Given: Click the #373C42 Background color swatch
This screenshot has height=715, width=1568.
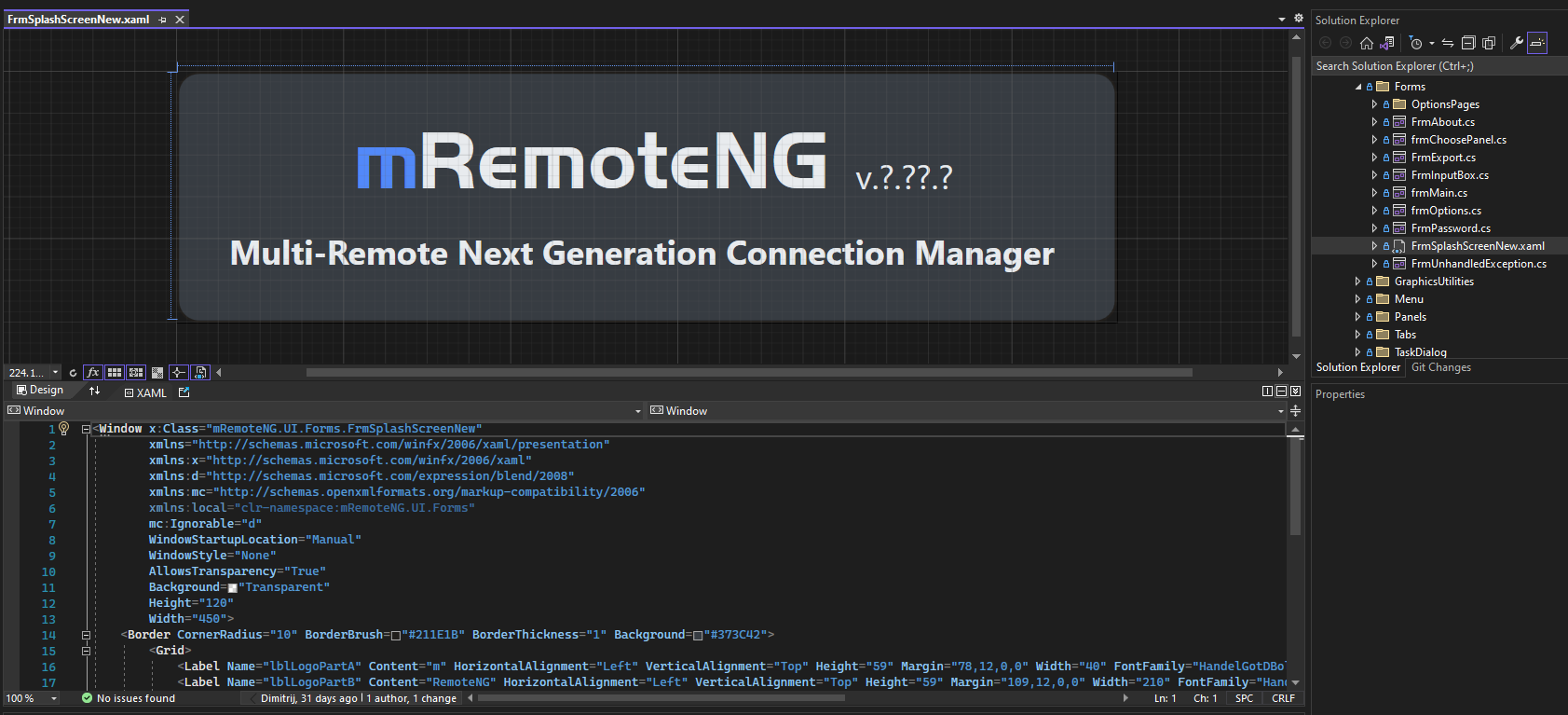Looking at the screenshot, I should [698, 636].
